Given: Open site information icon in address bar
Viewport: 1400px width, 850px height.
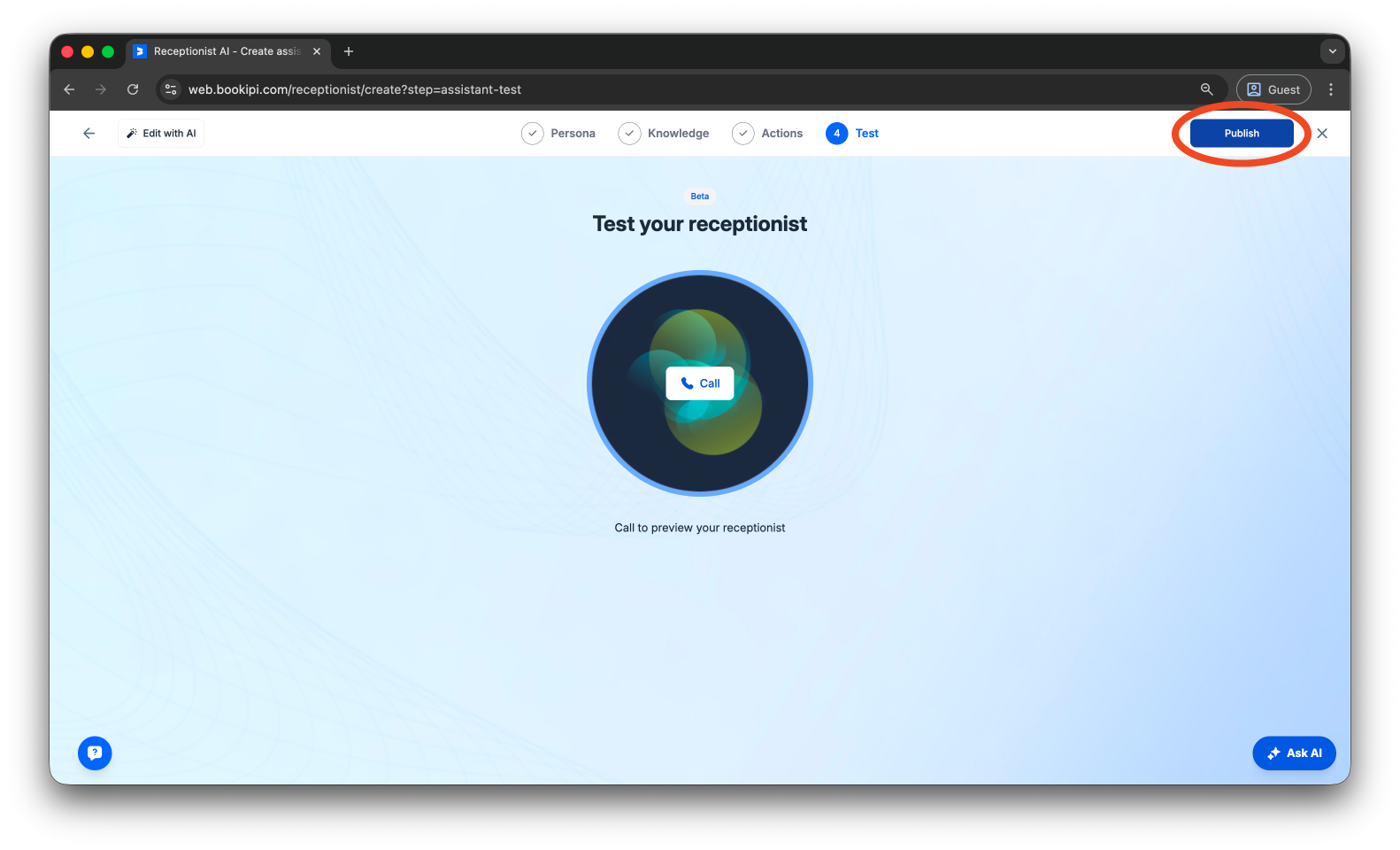Looking at the screenshot, I should (x=172, y=89).
